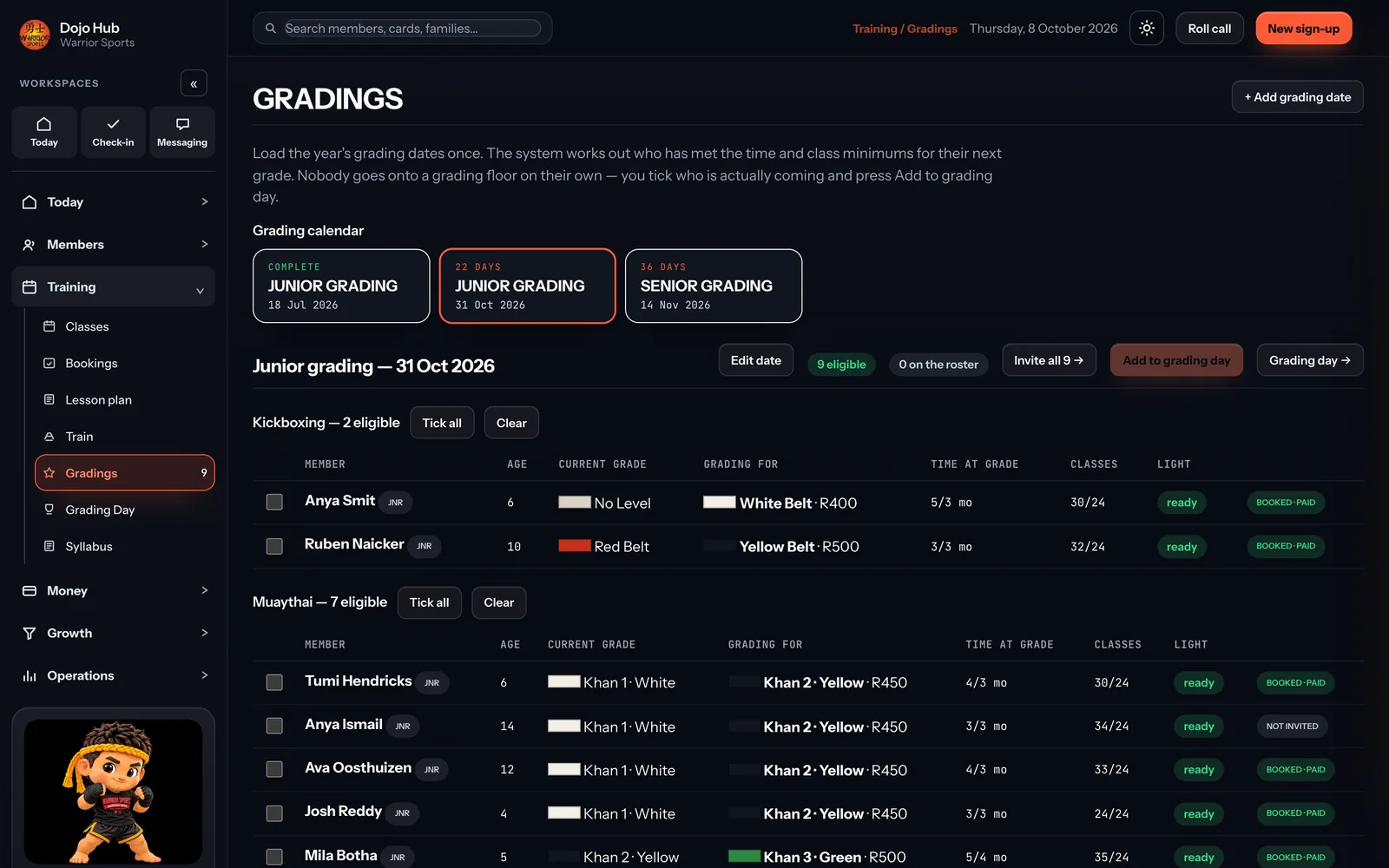Click the Today nav house icon
This screenshot has height=868, width=1389.
(x=30, y=202)
